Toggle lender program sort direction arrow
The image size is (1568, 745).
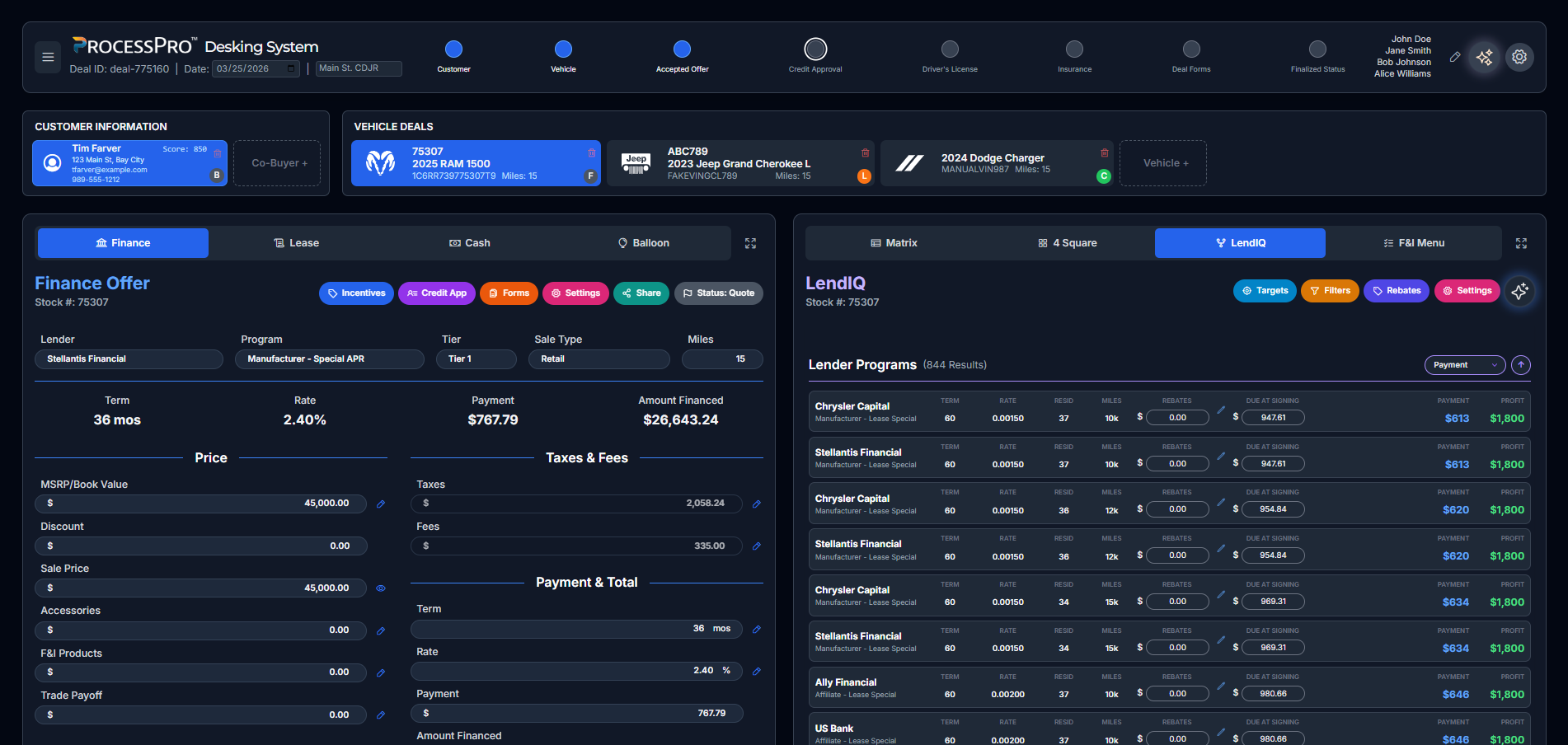click(x=1521, y=365)
